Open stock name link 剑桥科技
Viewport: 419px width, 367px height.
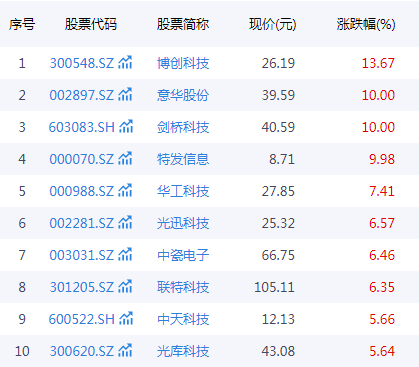point(183,127)
